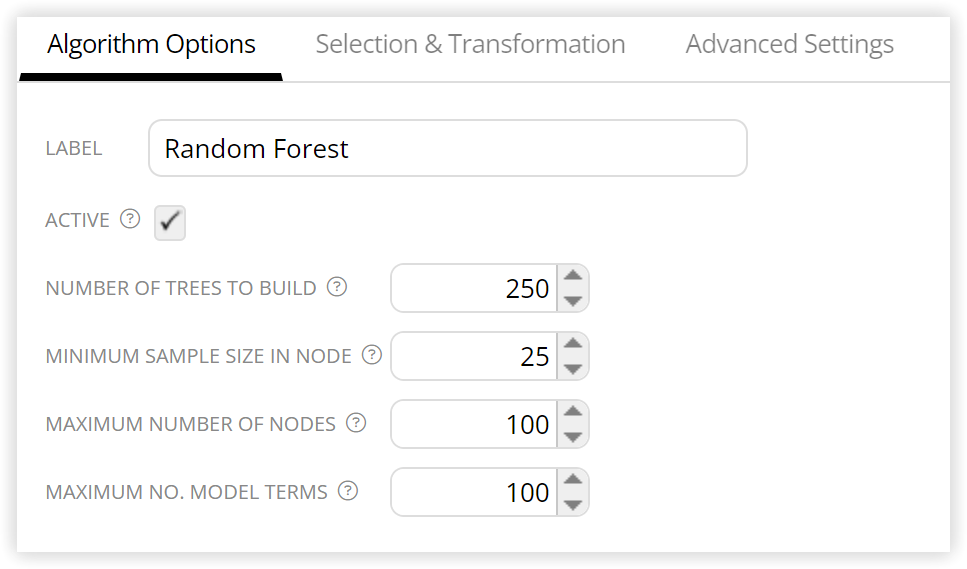This screenshot has height=569, width=967.
Task: Decrease minimum sample size in node
Action: (573, 368)
